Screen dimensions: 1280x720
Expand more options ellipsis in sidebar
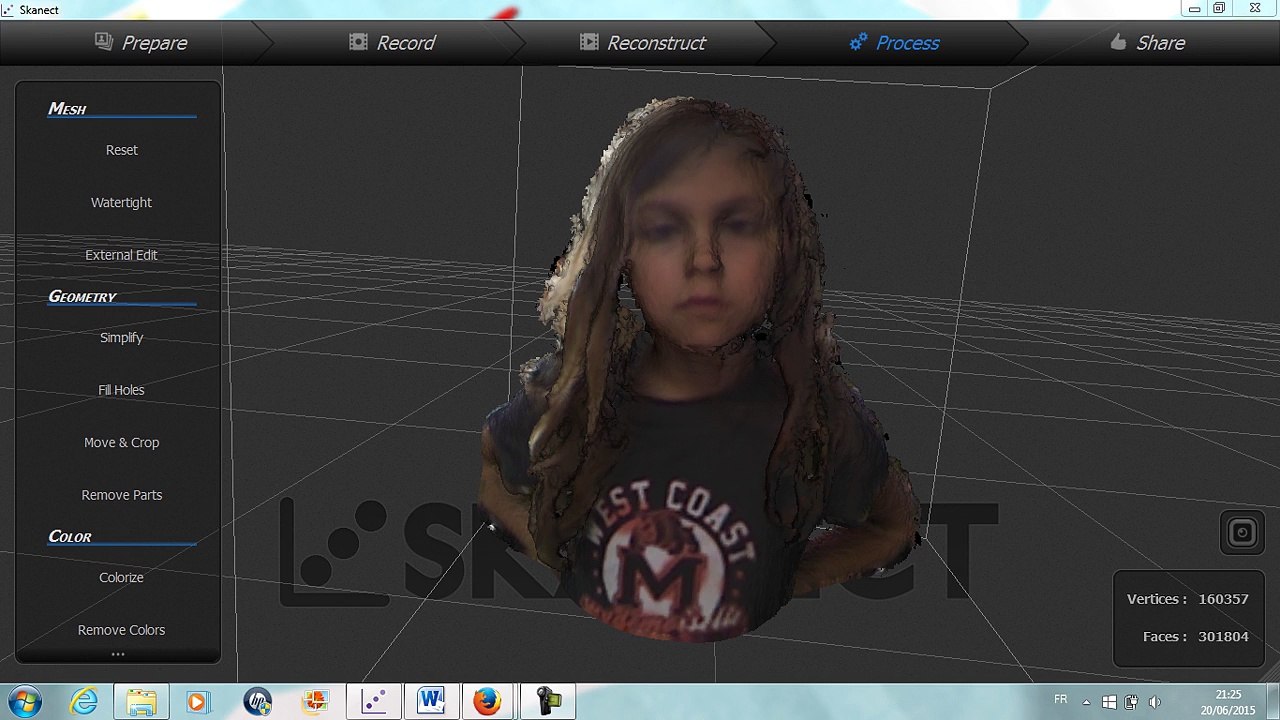tap(118, 654)
